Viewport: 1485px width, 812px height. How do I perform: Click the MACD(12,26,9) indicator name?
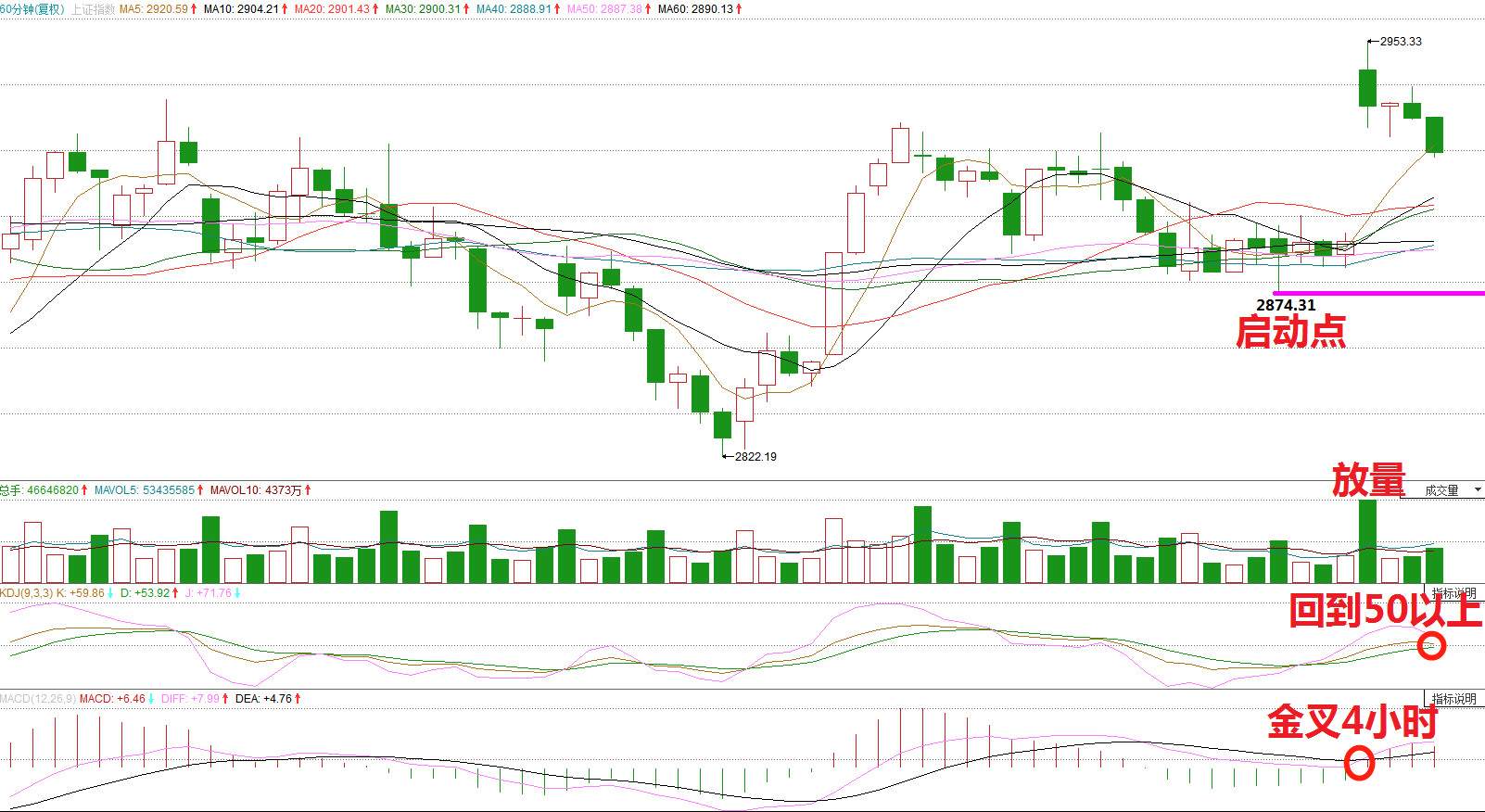[38, 699]
